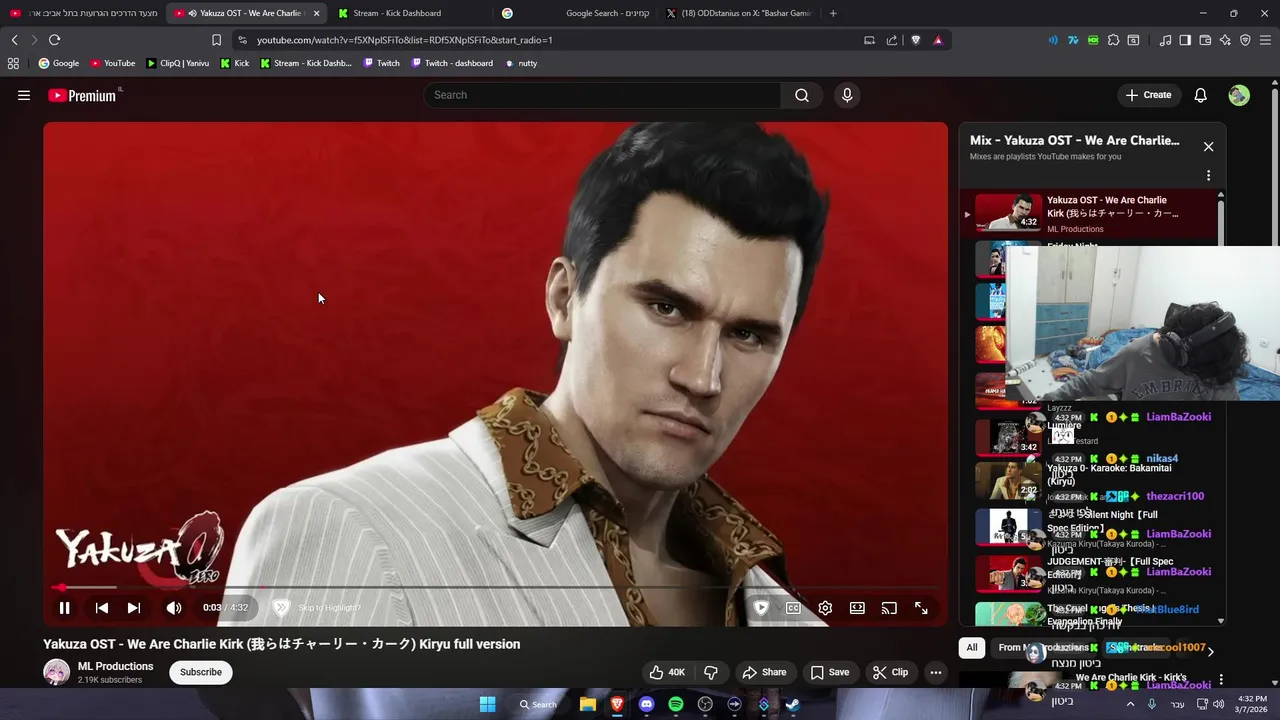Open more actions ellipsis below video
Viewport: 1280px width, 720px height.
(936, 672)
